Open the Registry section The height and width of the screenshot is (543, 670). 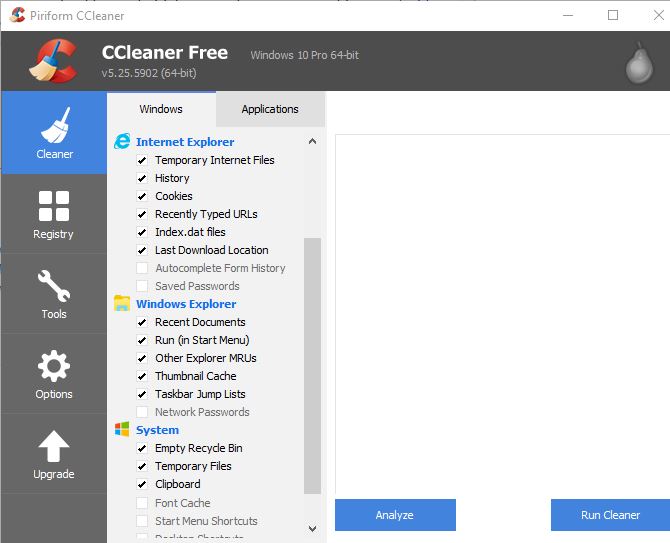click(54, 214)
